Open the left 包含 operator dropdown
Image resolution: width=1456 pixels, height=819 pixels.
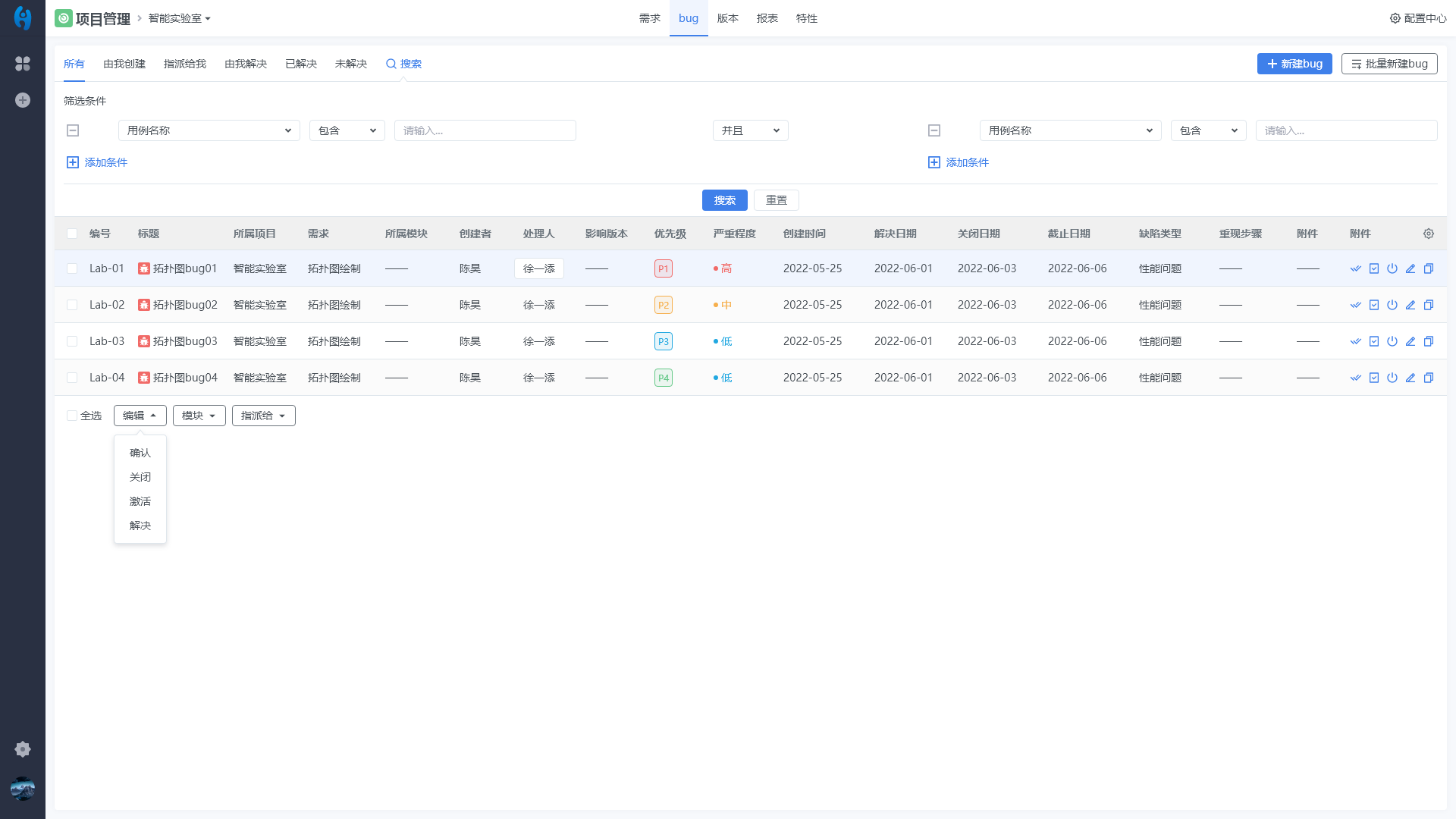click(x=347, y=130)
